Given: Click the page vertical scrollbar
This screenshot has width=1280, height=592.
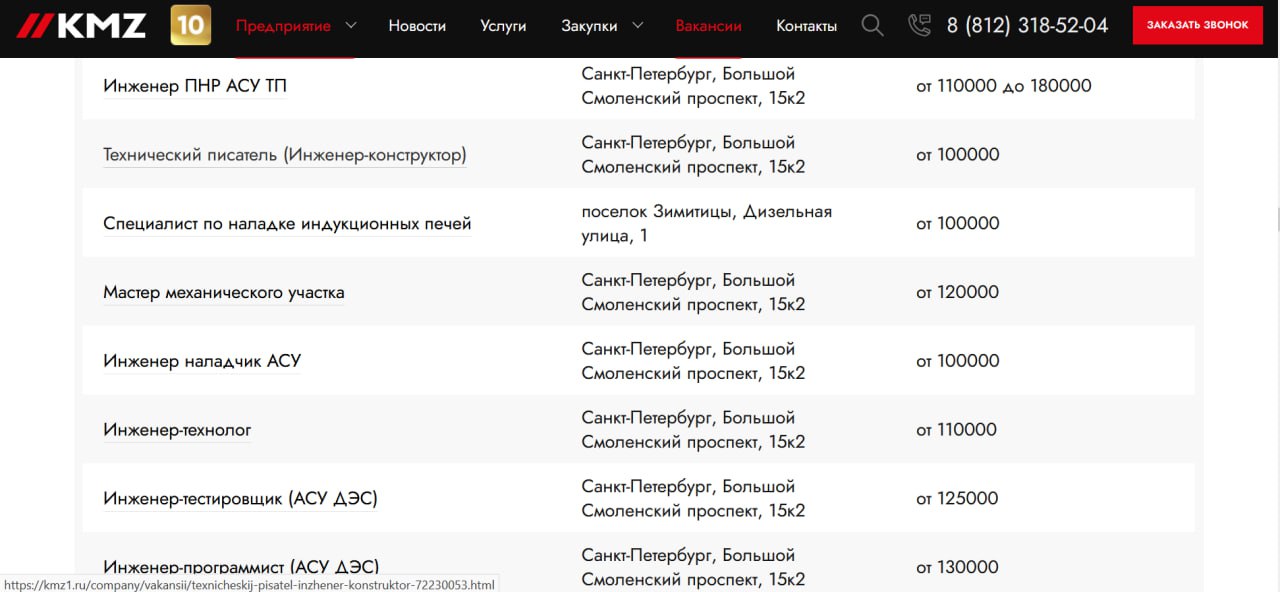Looking at the screenshot, I should pos(1275,220).
